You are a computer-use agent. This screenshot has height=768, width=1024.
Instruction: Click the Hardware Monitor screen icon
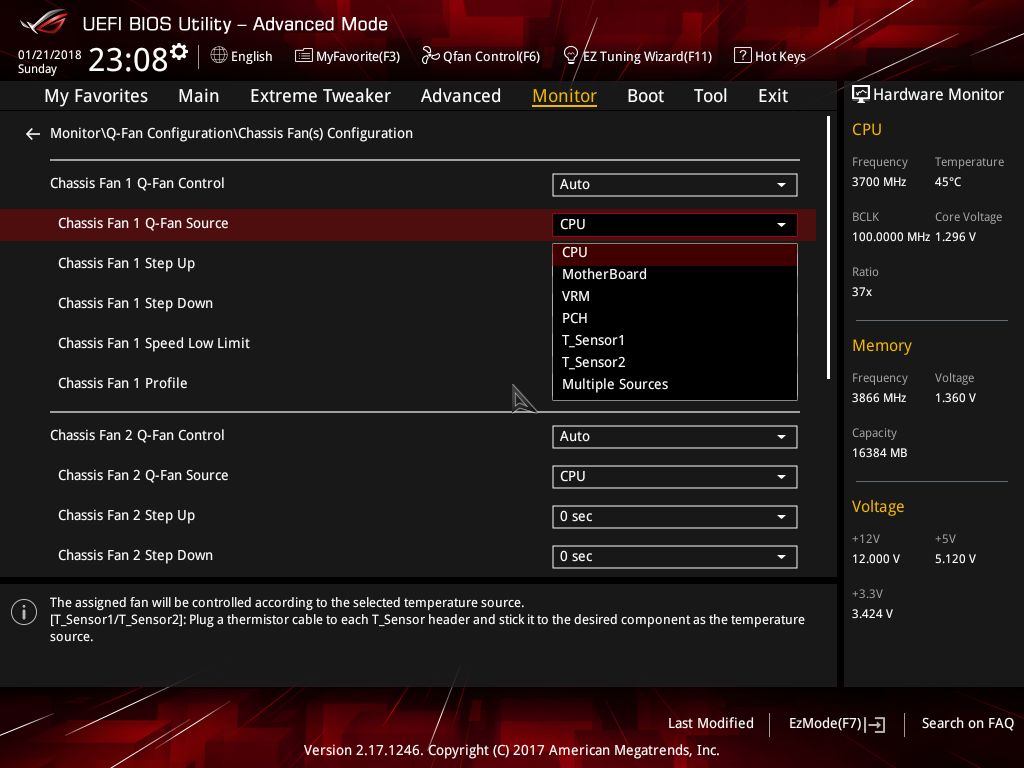click(861, 95)
